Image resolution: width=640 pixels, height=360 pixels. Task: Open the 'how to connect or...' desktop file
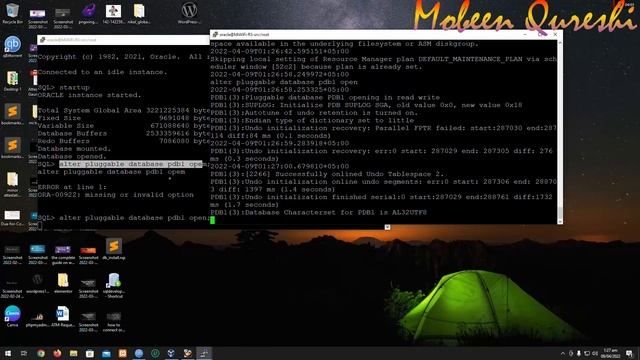coord(114,321)
